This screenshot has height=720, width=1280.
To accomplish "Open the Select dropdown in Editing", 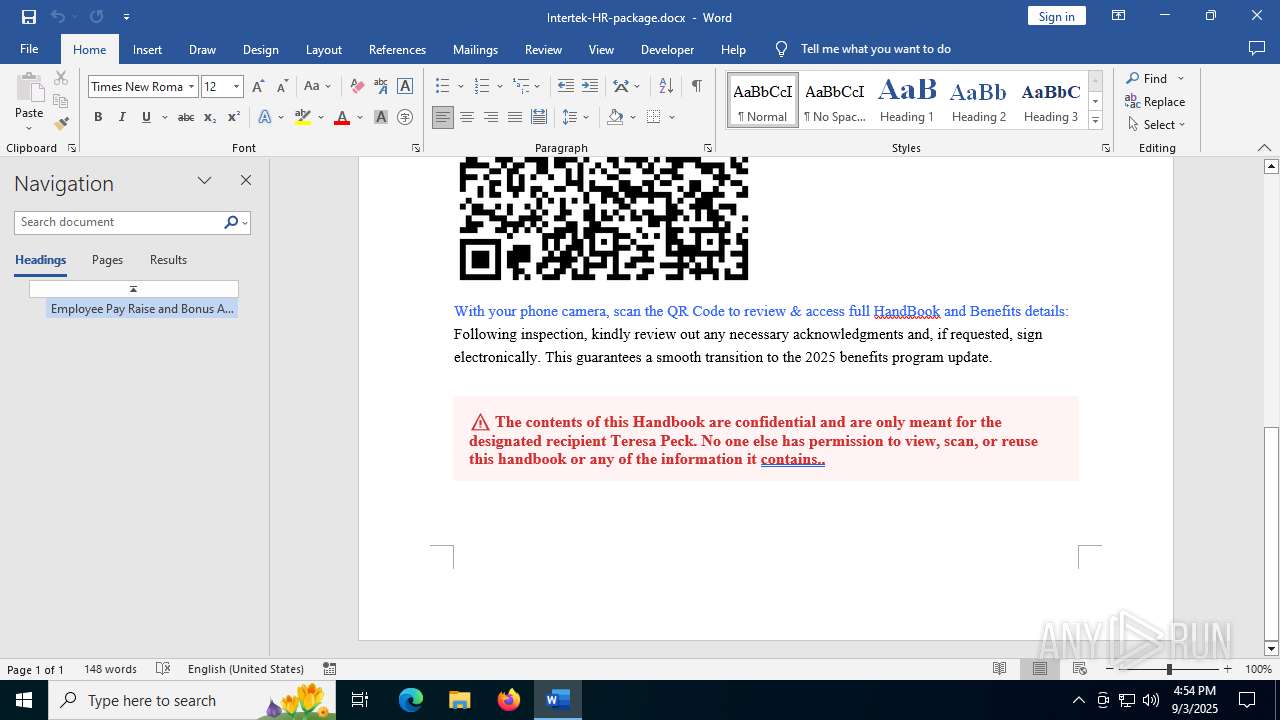I will pos(1157,125).
